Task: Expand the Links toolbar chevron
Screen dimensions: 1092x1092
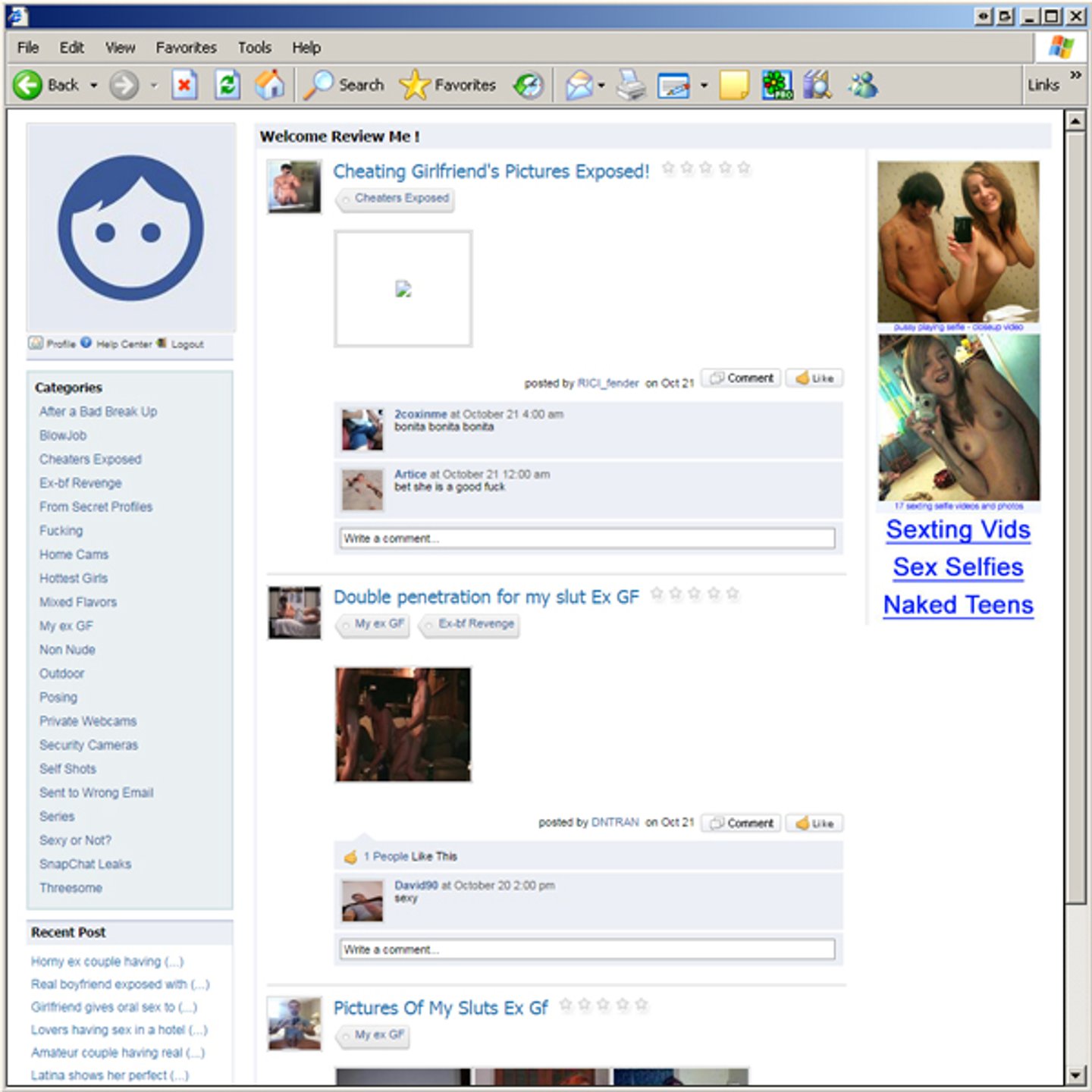Action: 1075,75
